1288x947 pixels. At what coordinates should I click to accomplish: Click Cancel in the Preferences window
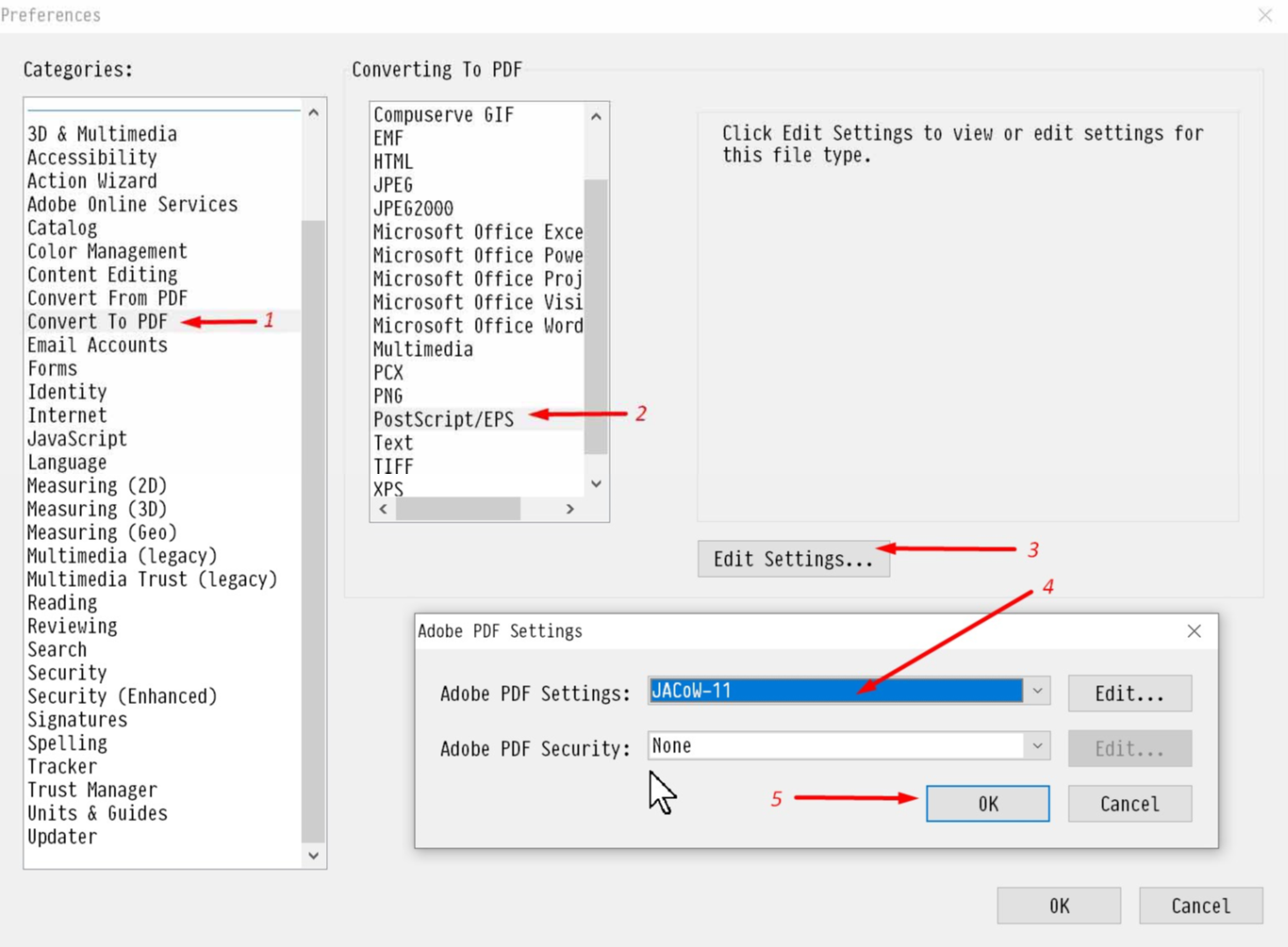pyautogui.click(x=1200, y=906)
